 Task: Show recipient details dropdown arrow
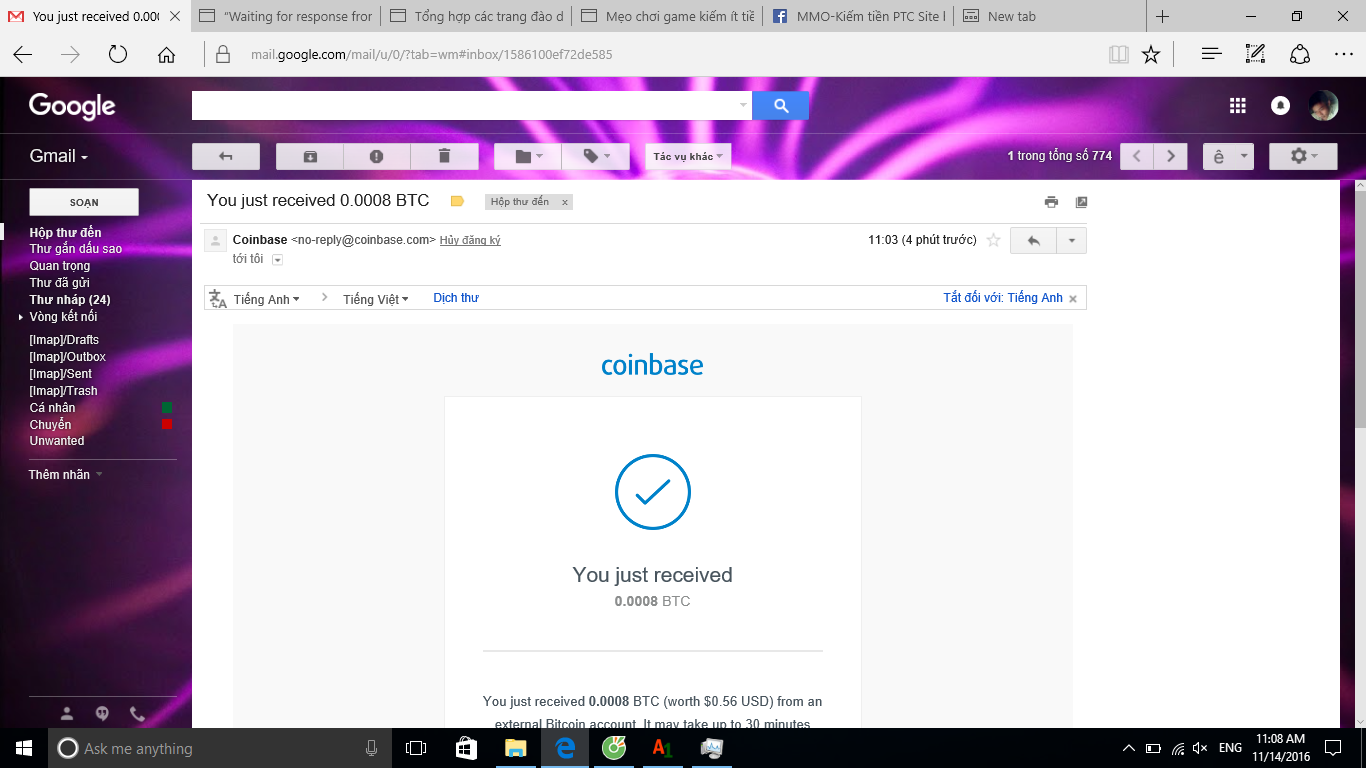point(278,260)
